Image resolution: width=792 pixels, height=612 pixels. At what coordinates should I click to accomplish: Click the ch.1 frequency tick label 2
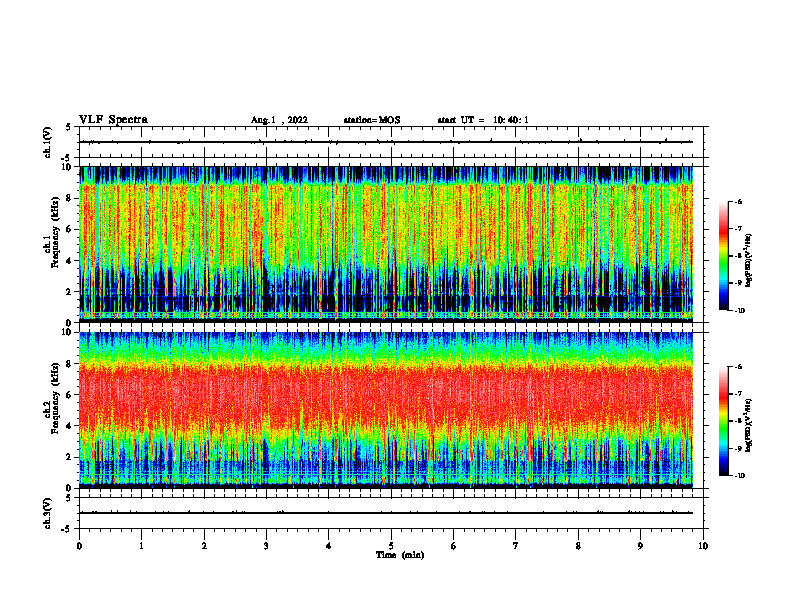(70, 292)
